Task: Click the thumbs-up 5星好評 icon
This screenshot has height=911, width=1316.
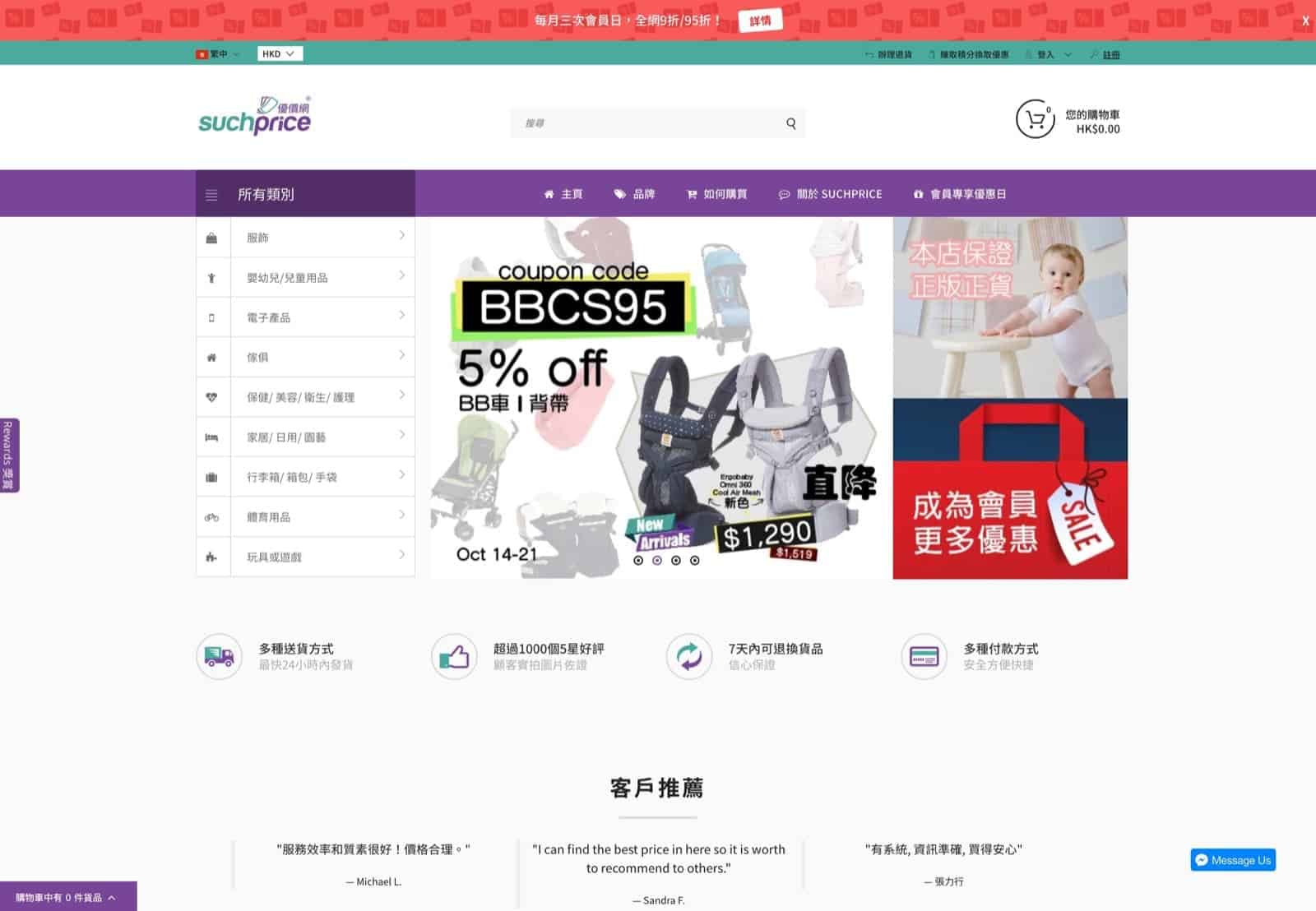Action: point(454,656)
